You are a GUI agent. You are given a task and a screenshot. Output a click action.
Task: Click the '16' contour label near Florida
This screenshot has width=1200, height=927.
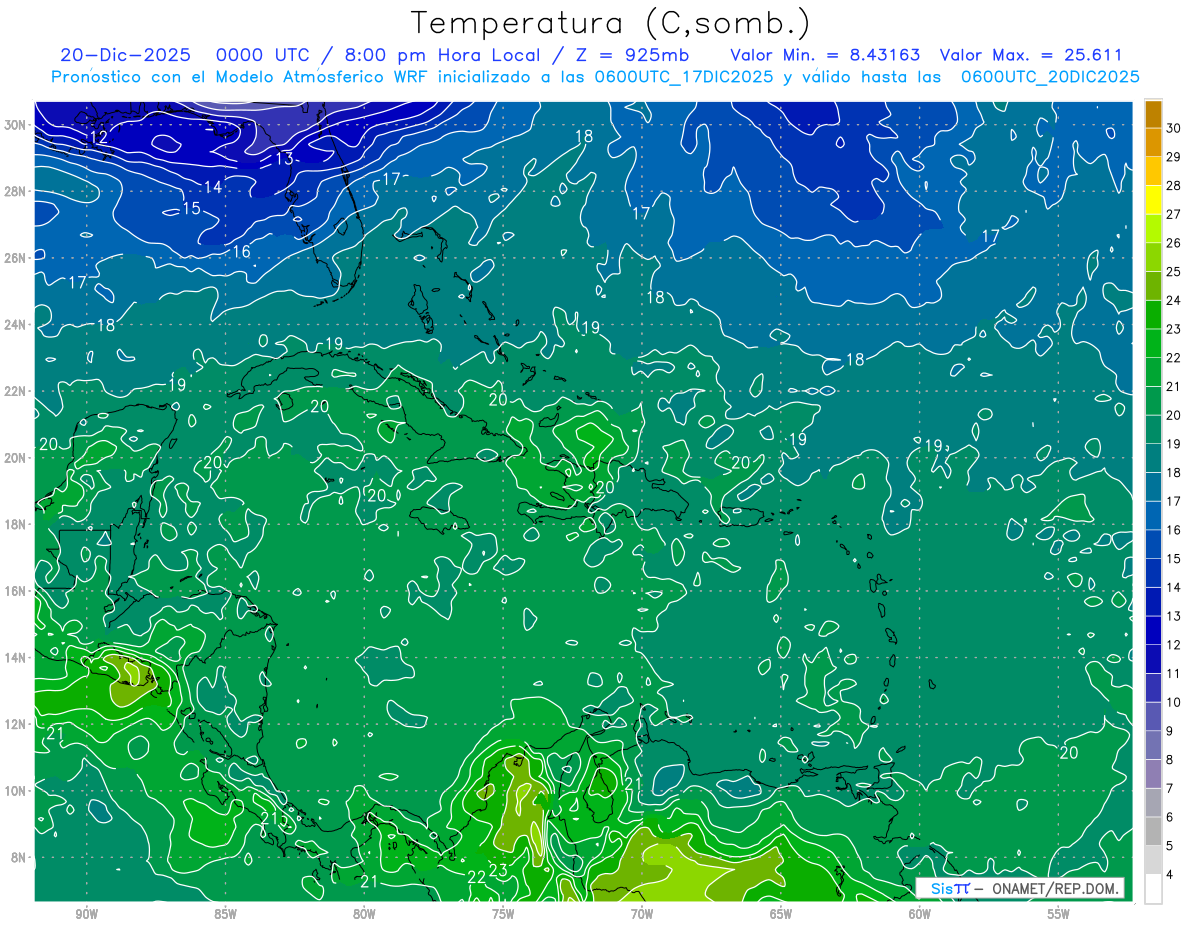(x=242, y=252)
